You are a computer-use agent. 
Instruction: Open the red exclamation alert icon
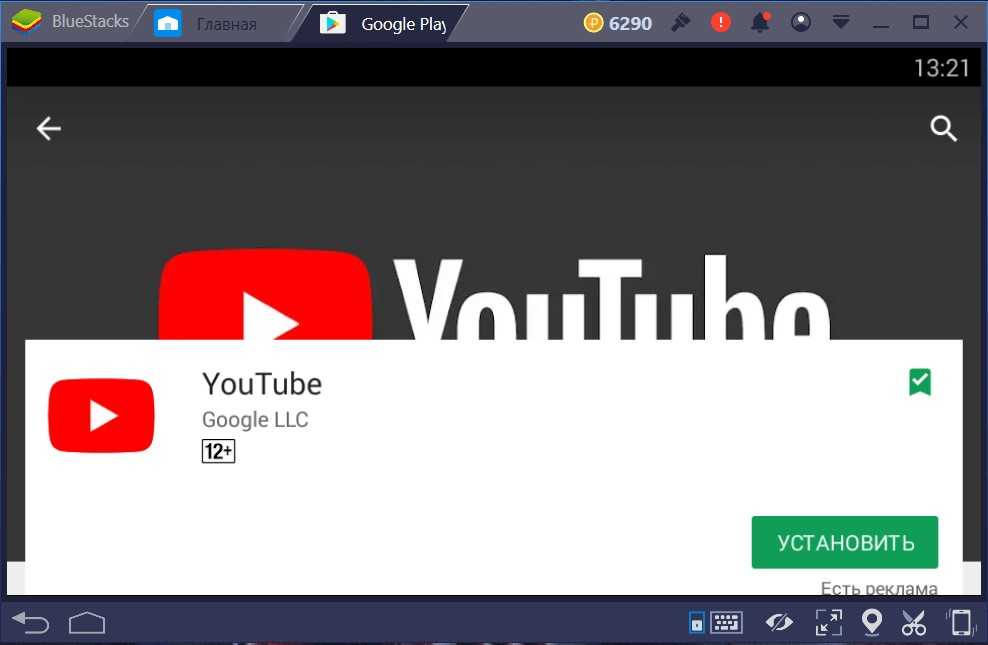coord(720,23)
